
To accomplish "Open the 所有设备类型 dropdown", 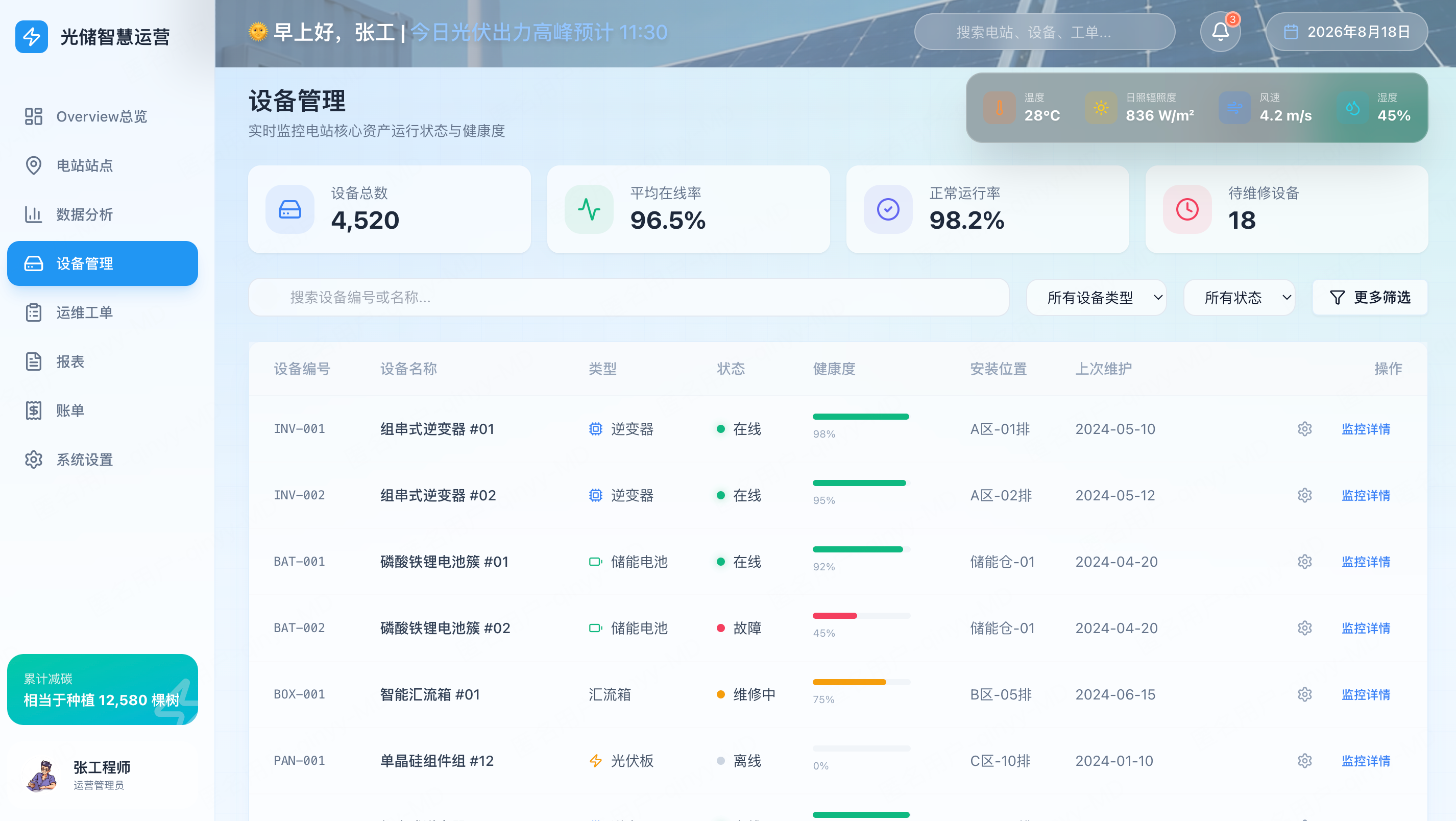I will [1097, 298].
